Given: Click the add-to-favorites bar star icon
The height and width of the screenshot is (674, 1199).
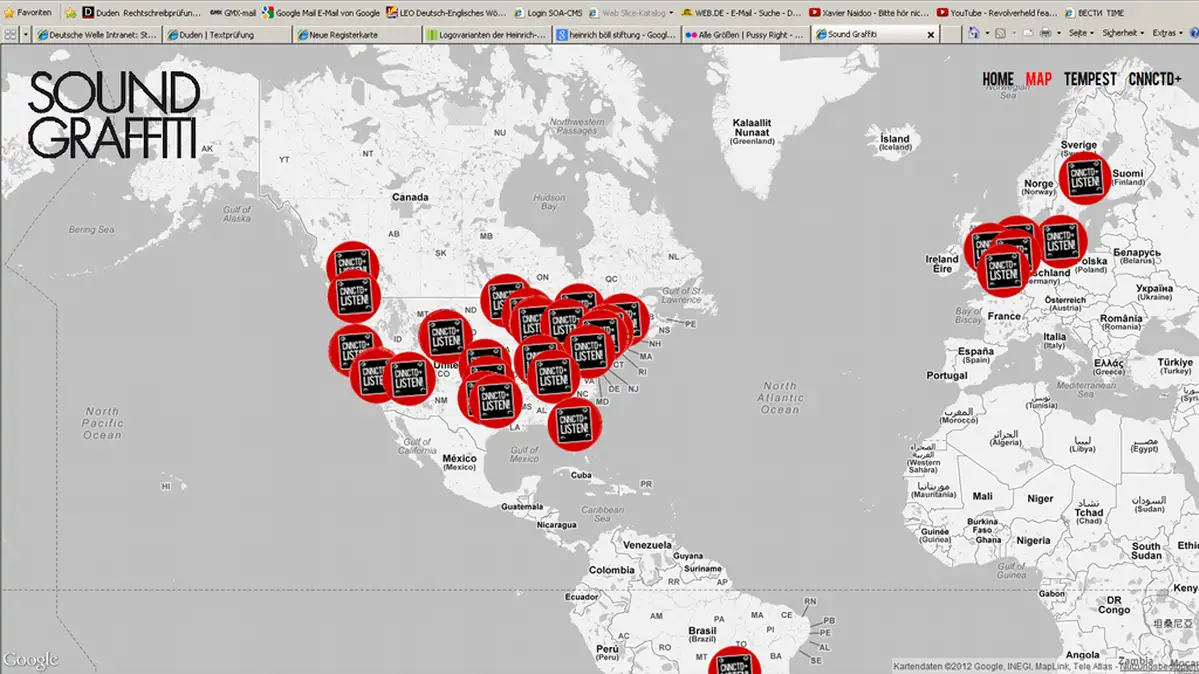Looking at the screenshot, I should click(70, 13).
